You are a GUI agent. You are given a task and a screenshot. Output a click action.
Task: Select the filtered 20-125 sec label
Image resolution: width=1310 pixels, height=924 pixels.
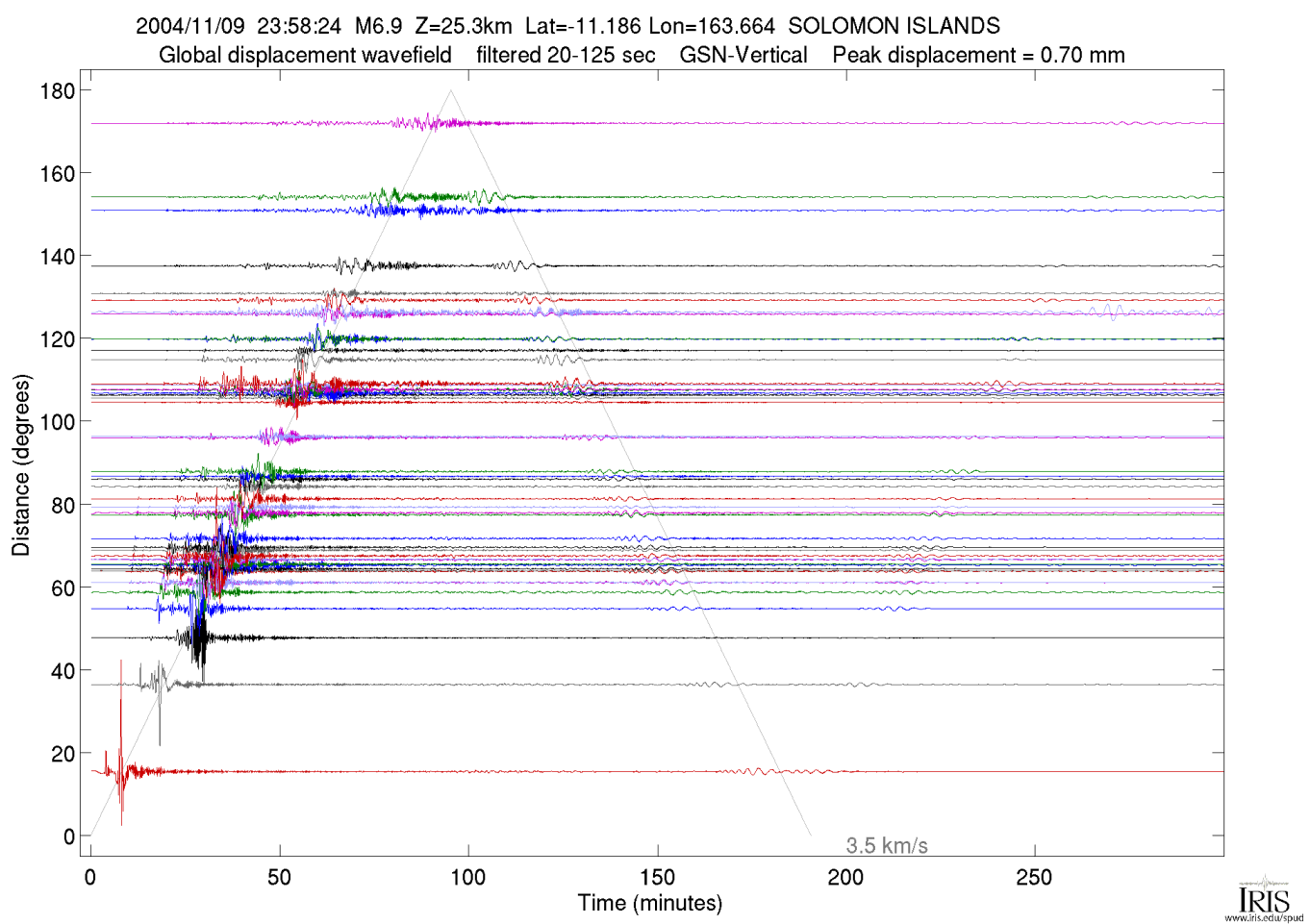pyautogui.click(x=566, y=55)
